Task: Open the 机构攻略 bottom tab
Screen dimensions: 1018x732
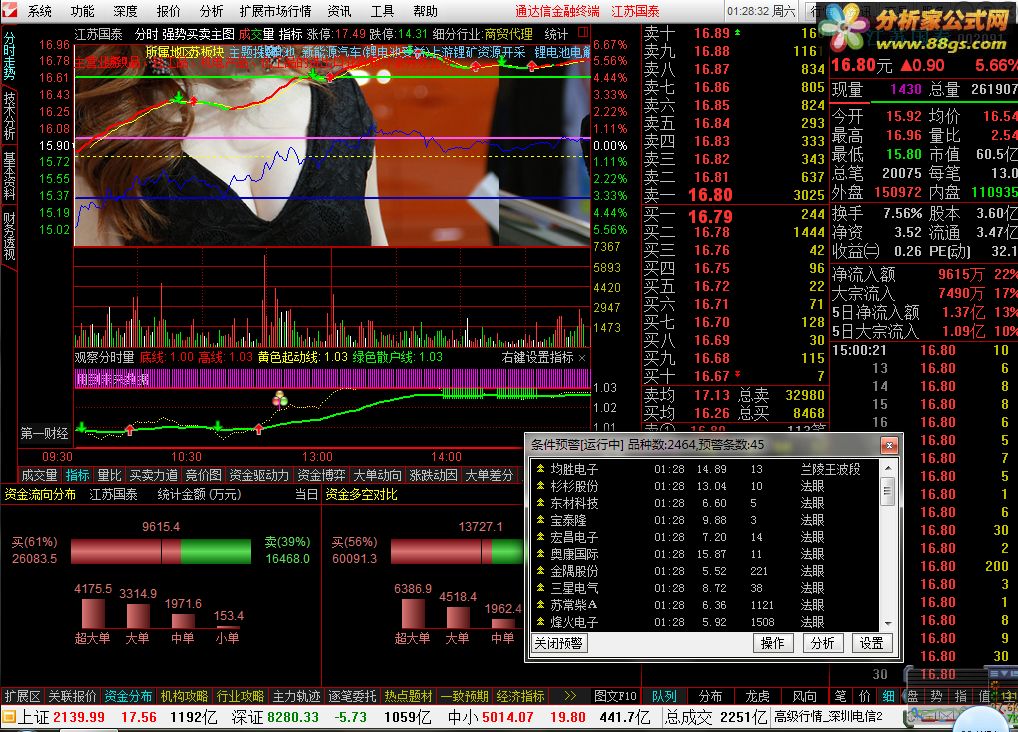Action: pos(184,696)
